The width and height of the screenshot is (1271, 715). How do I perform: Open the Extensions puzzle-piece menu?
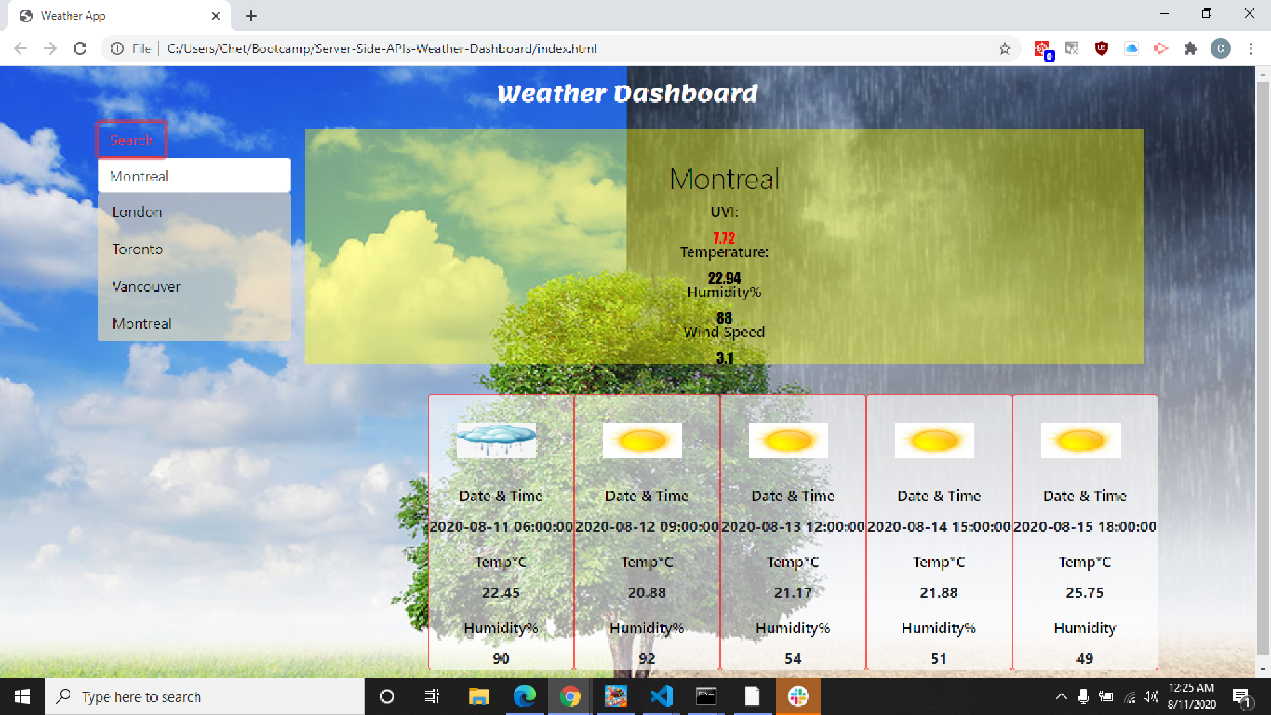pos(1191,48)
